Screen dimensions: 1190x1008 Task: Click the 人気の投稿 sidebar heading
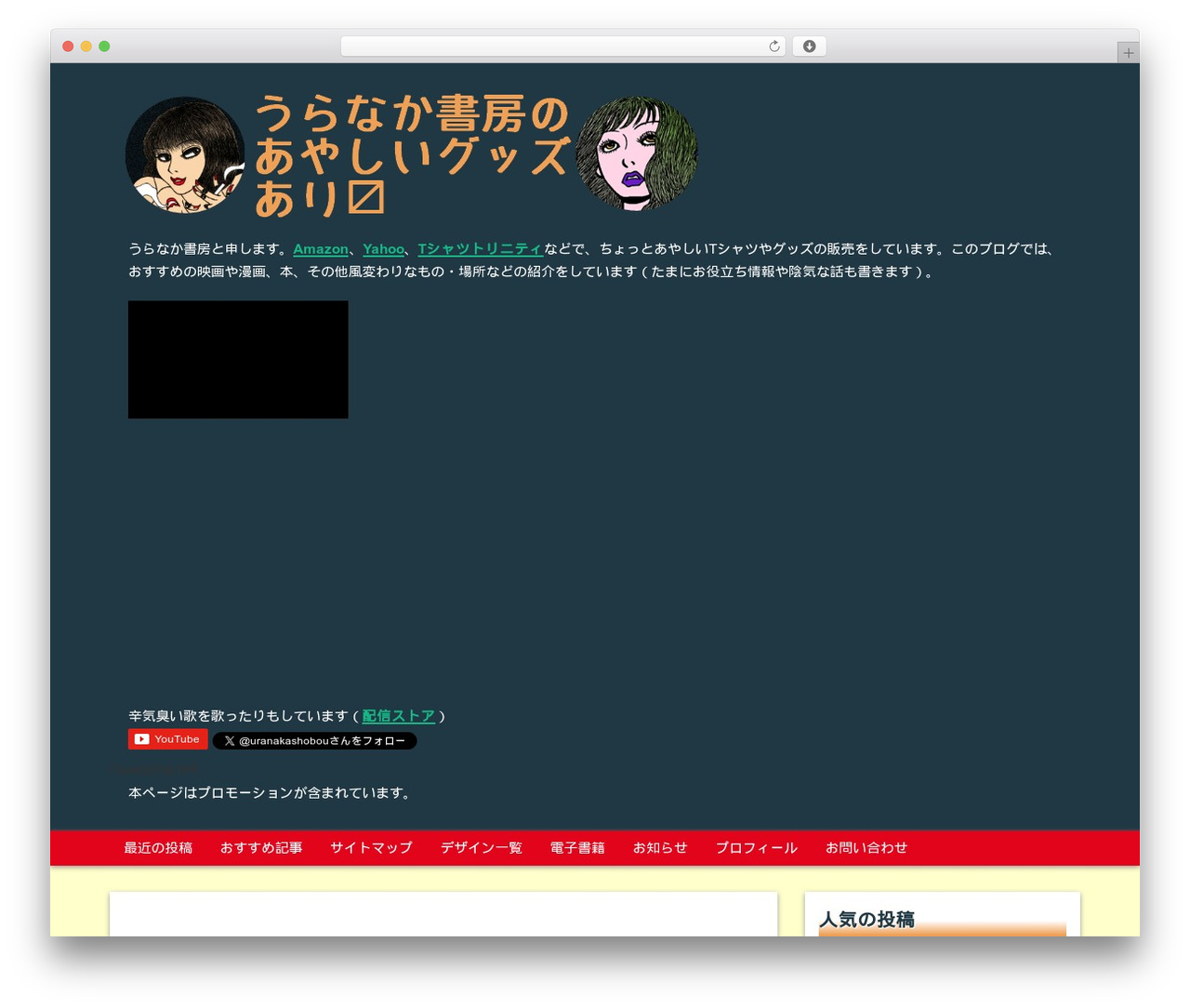(x=866, y=919)
